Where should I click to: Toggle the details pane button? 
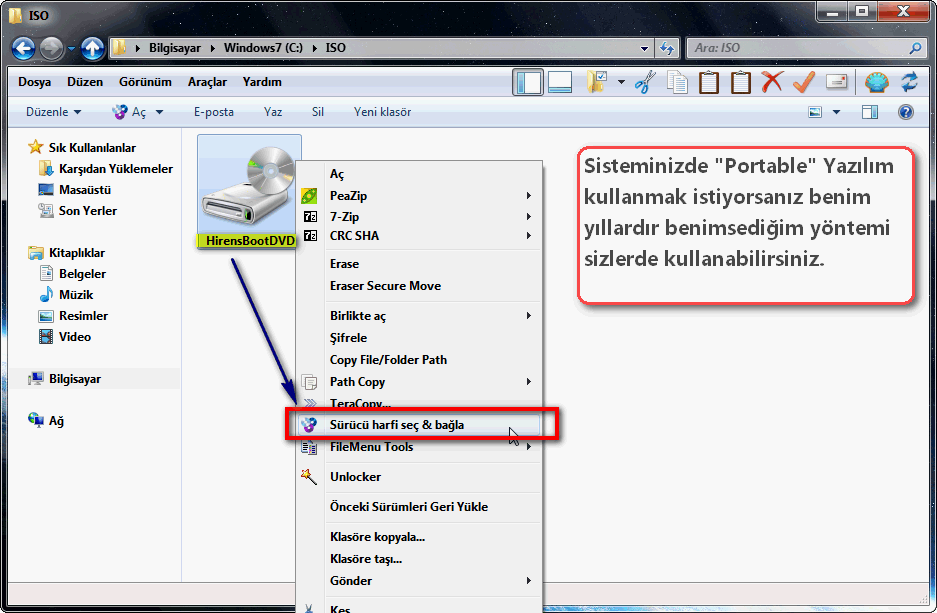point(560,82)
